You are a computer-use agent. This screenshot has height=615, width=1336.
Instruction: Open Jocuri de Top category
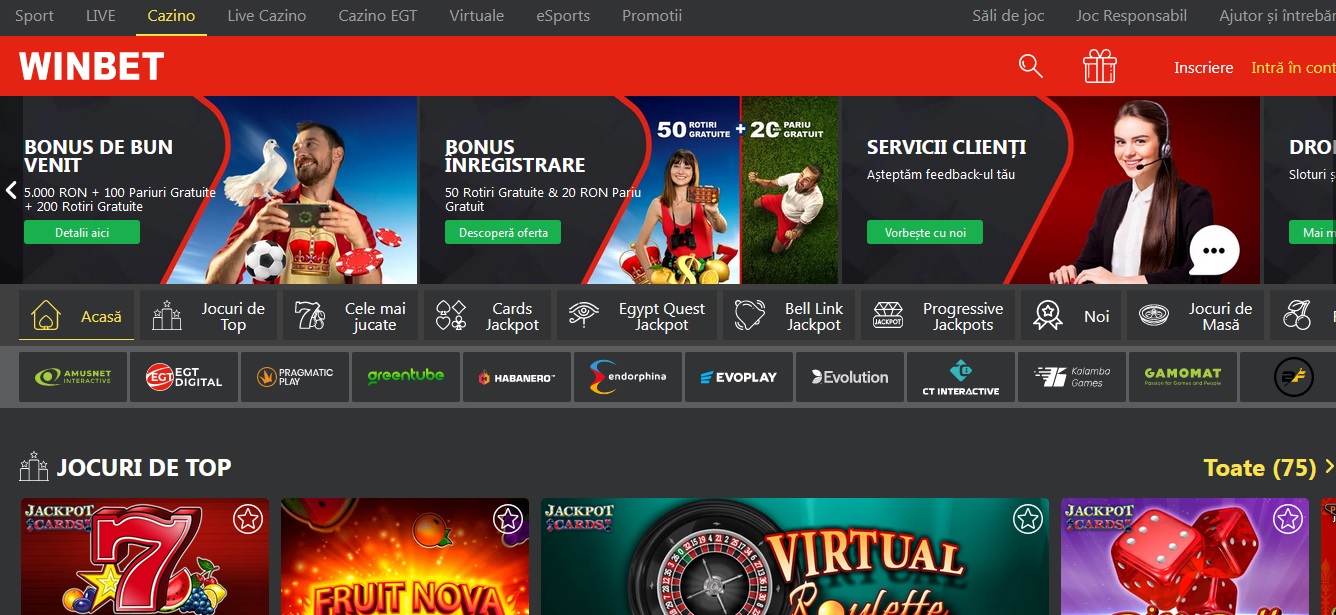(x=208, y=316)
